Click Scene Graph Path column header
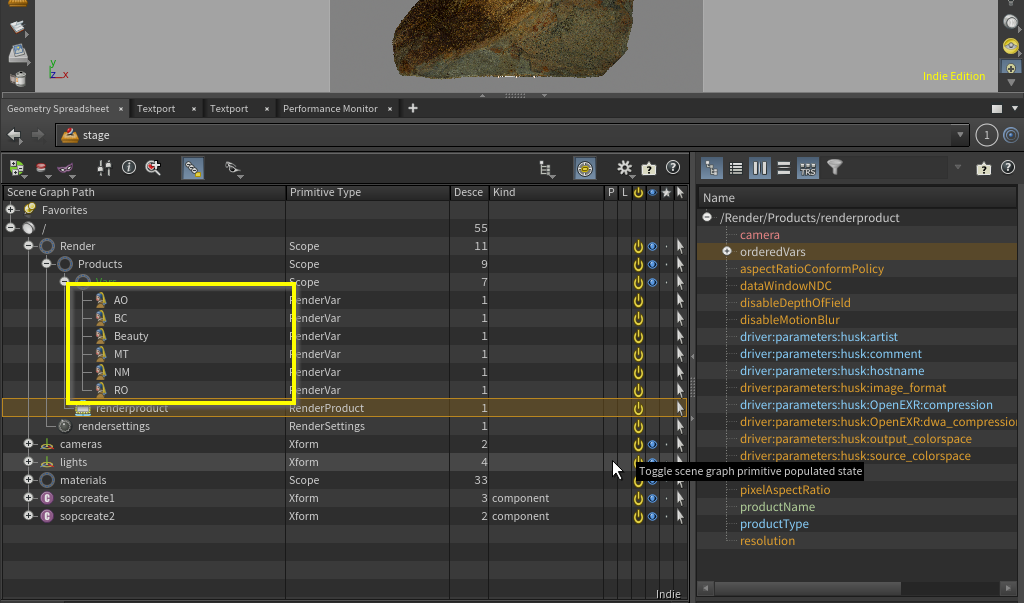This screenshot has height=603, width=1024. tap(144, 192)
